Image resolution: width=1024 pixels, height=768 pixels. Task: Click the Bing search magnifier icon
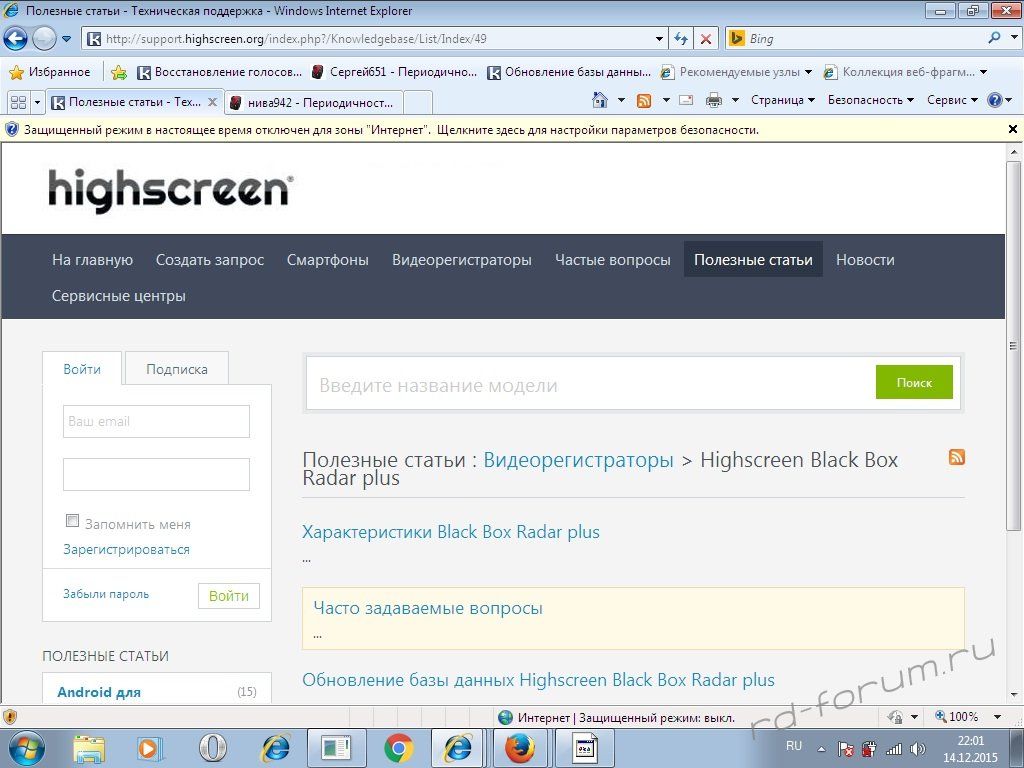coord(995,38)
